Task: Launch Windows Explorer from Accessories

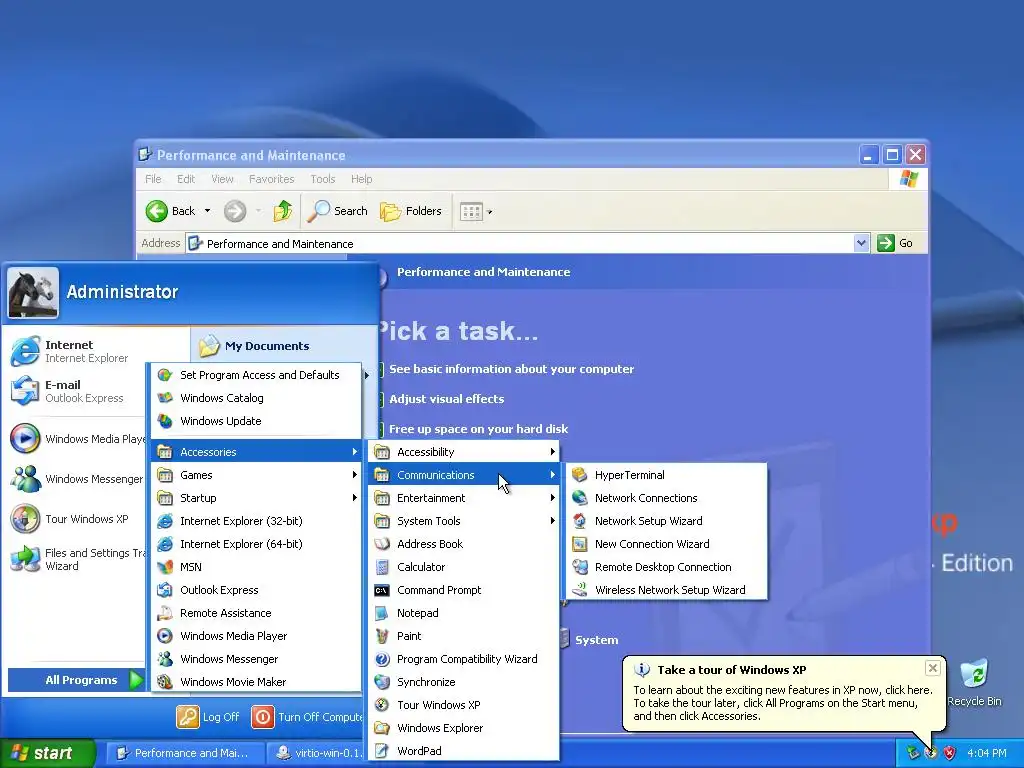Action: click(x=464, y=728)
